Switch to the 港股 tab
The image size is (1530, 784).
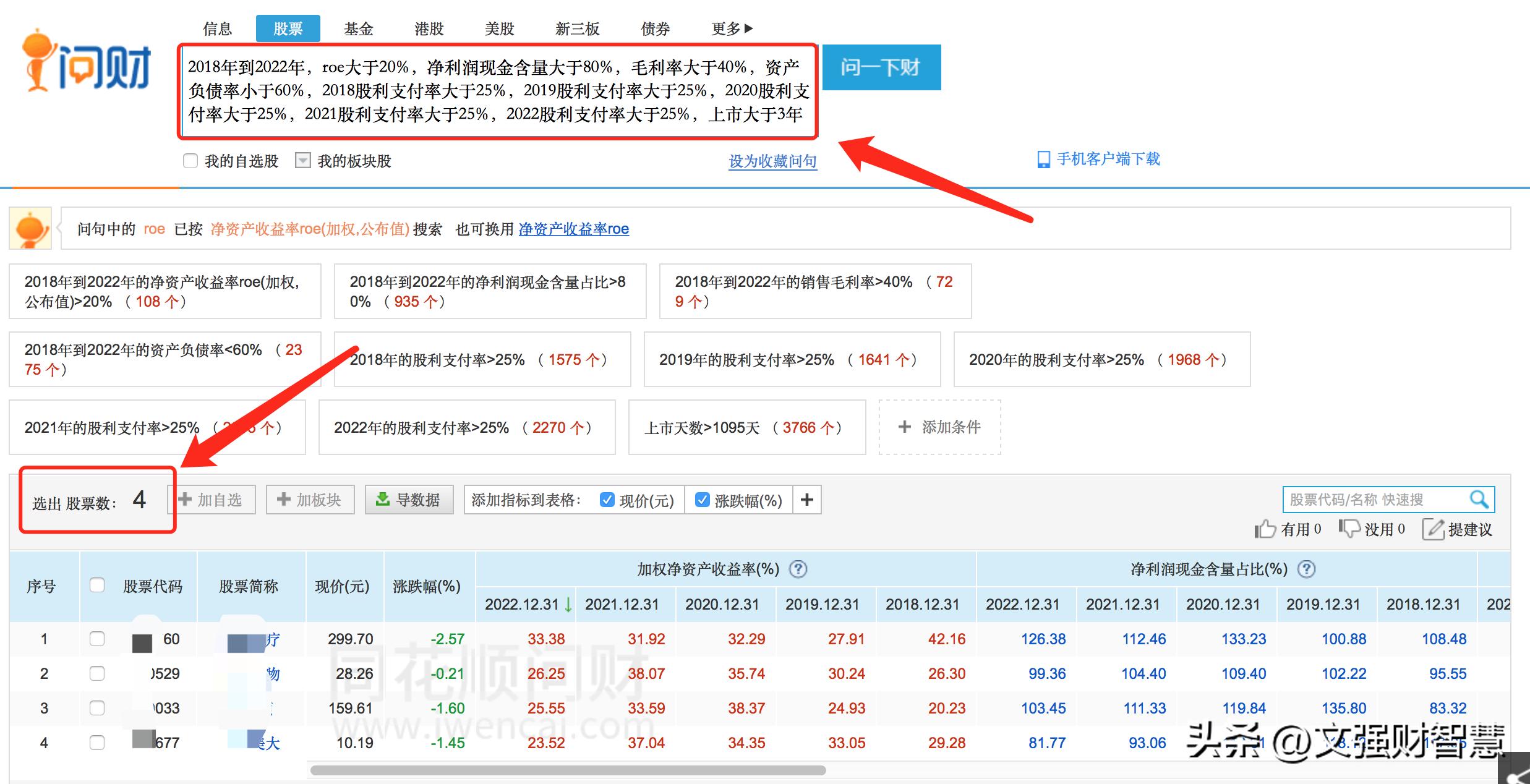[x=428, y=28]
